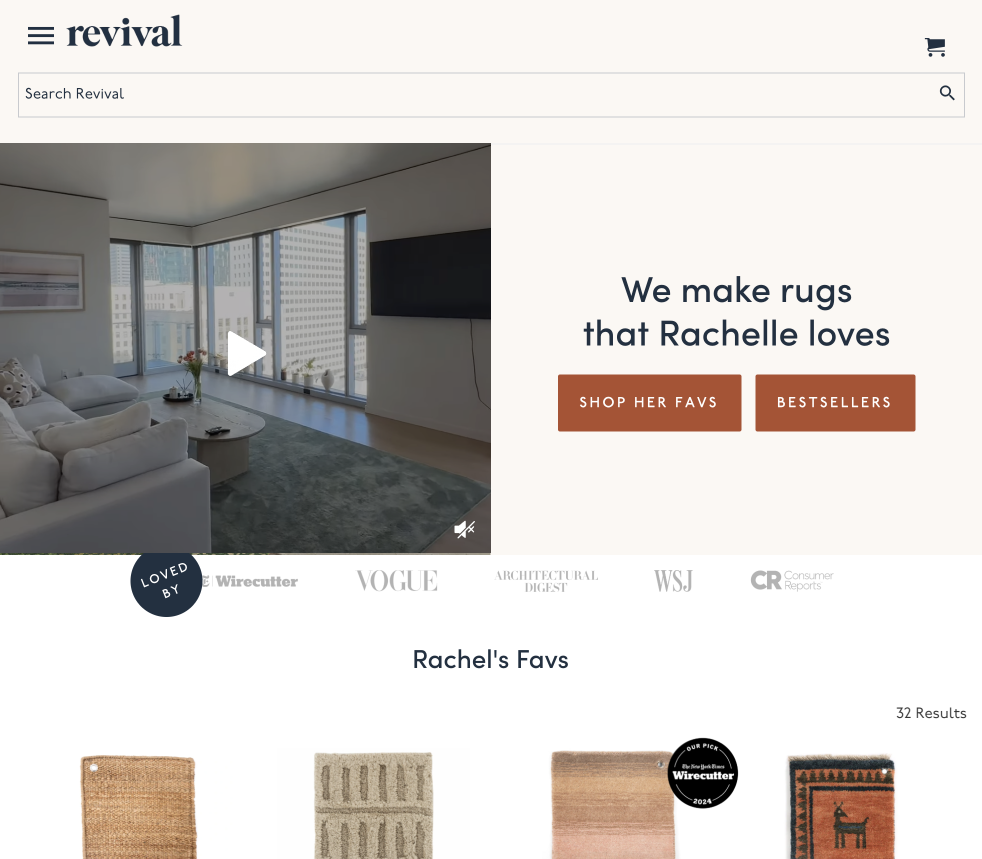Image resolution: width=982 pixels, height=859 pixels.
Task: Play the living room video
Action: click(246, 354)
